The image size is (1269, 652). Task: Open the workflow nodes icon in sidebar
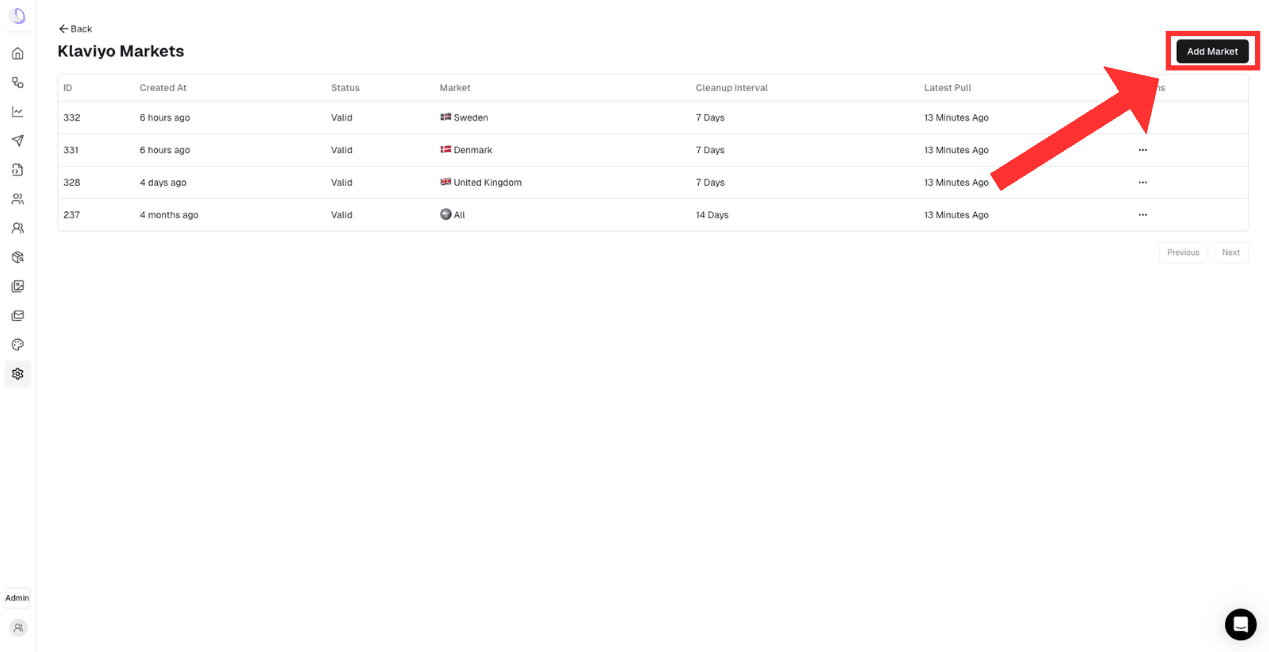tap(17, 82)
